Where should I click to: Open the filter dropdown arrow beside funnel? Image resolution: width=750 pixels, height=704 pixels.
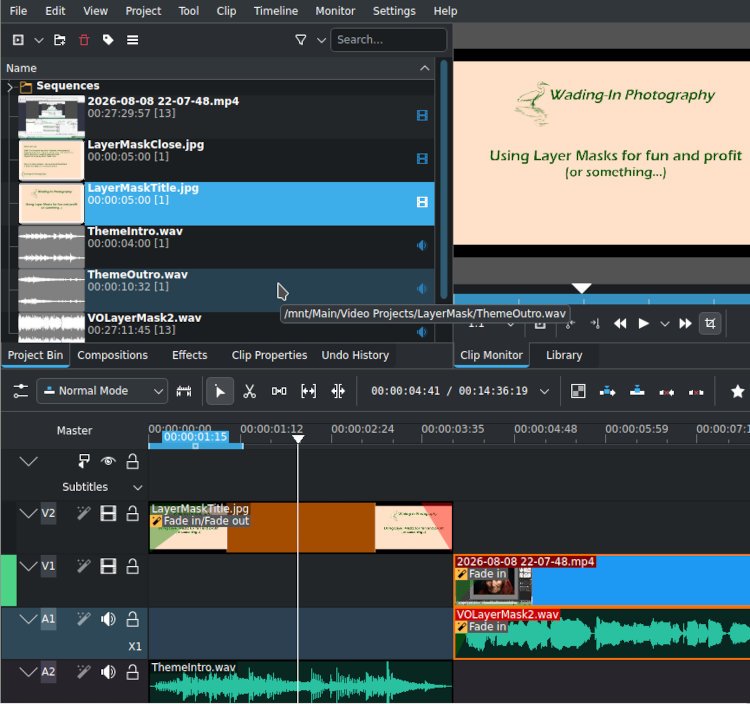point(321,40)
